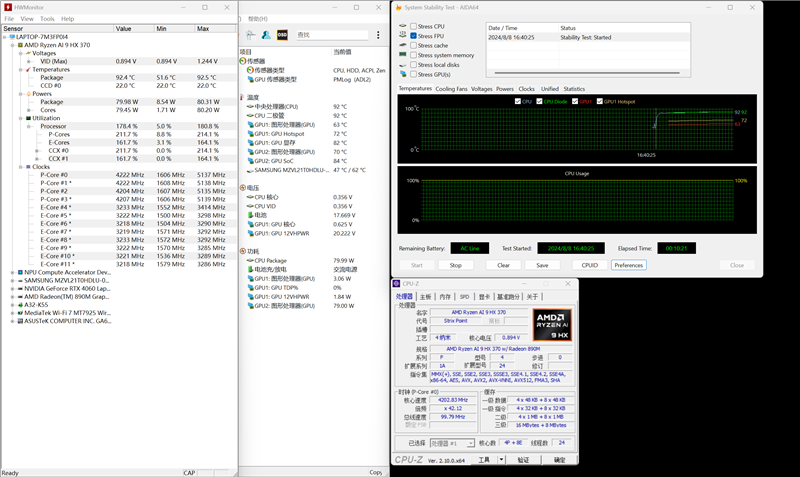Image resolution: width=800 pixels, height=477 pixels.
Task: Click the OSD icon in middle window toolbar
Action: tap(282, 35)
